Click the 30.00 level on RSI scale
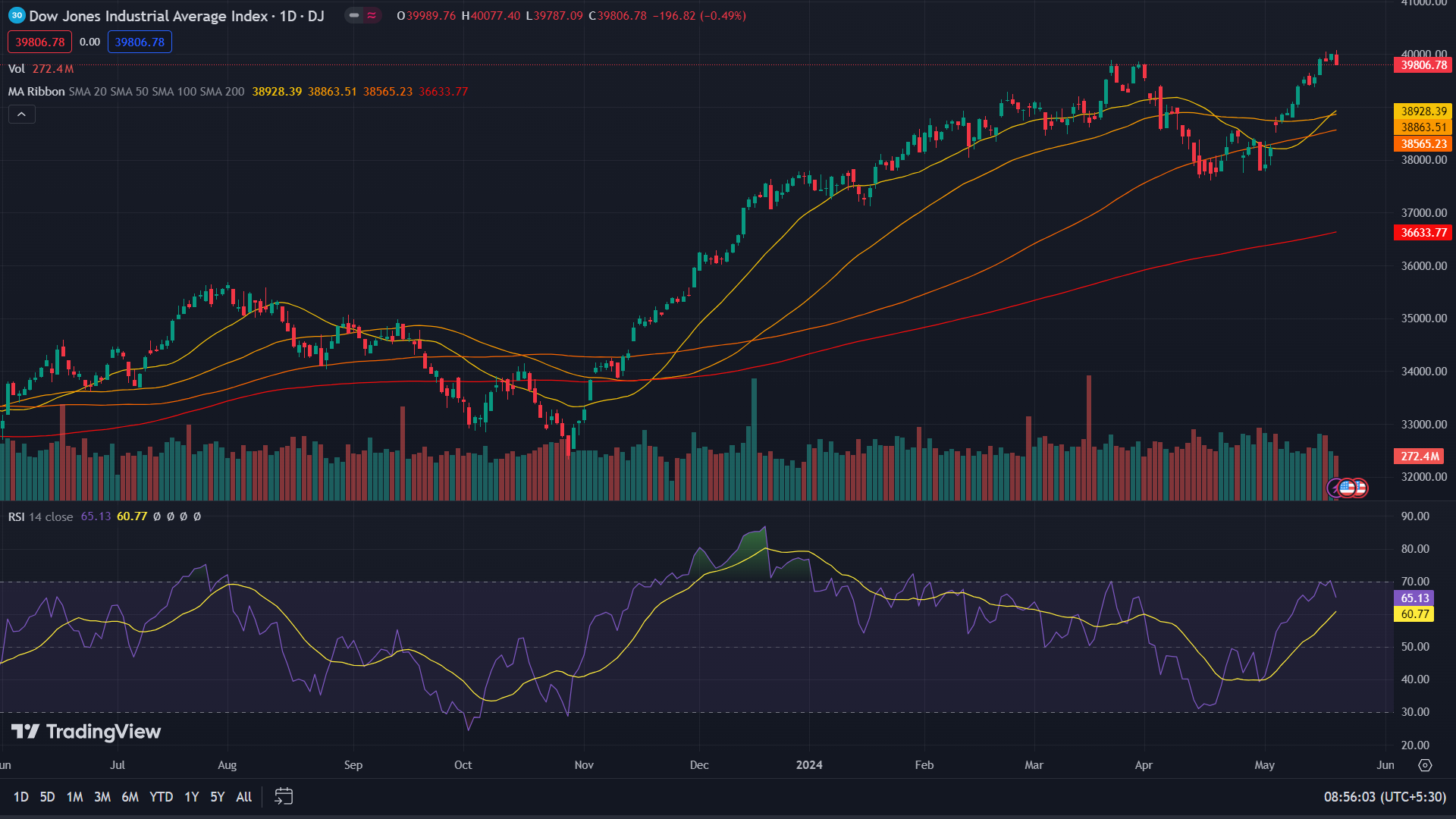This screenshot has width=1456, height=819. click(1415, 712)
